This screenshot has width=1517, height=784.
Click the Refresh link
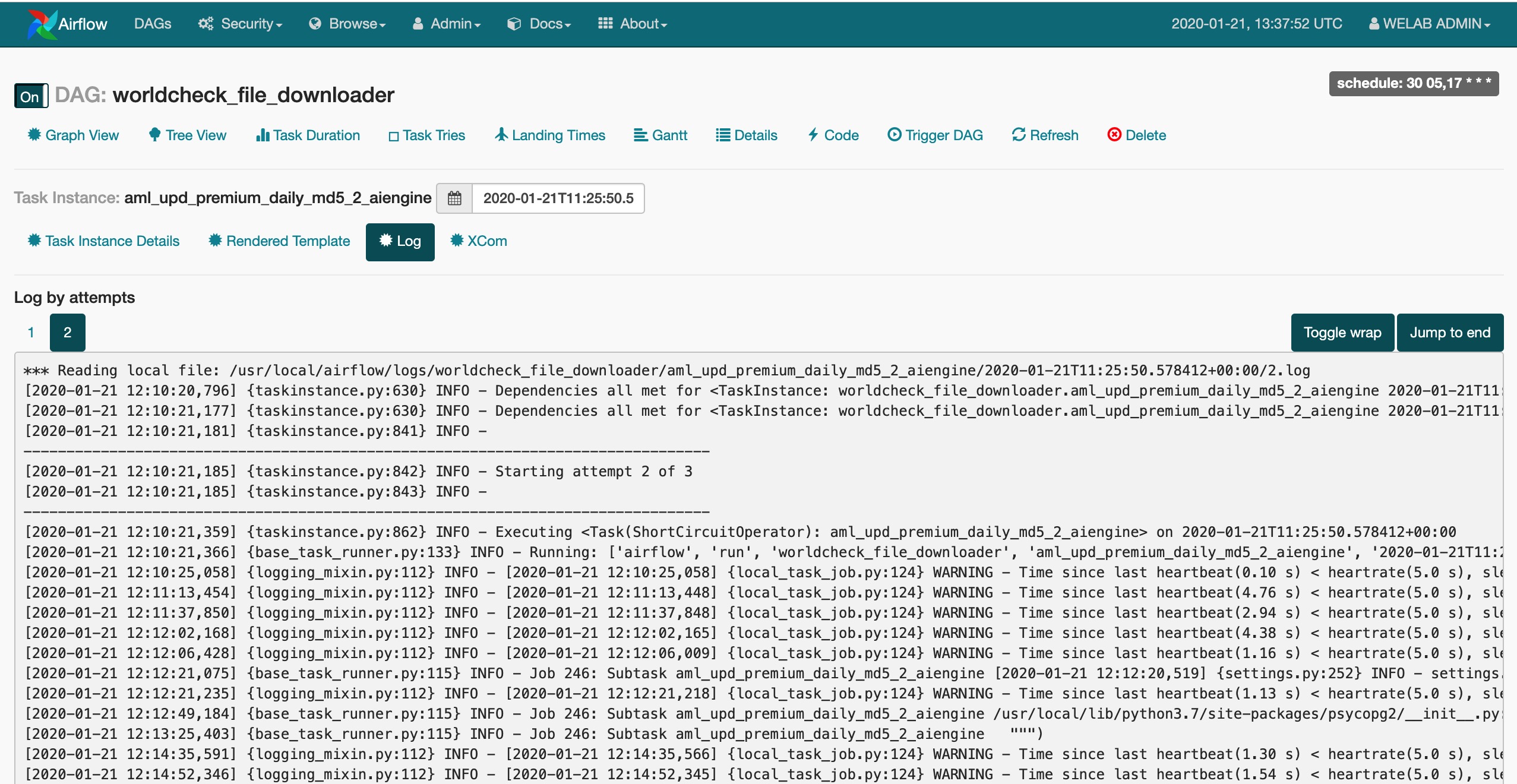pos(1045,135)
